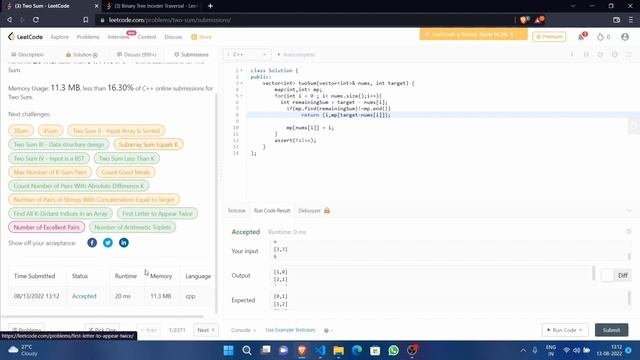Image resolution: width=640 pixels, height=360 pixels.
Task: Click the browser back arrow
Action: pos(9,20)
